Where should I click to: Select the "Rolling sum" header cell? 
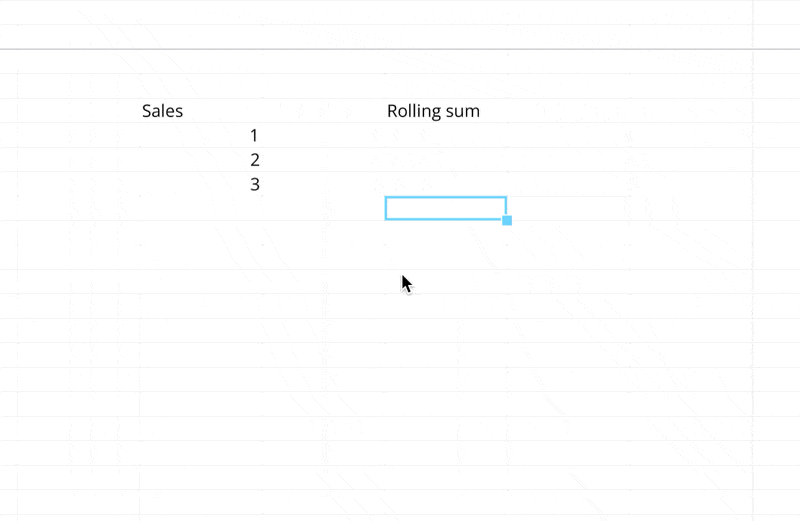(x=445, y=111)
